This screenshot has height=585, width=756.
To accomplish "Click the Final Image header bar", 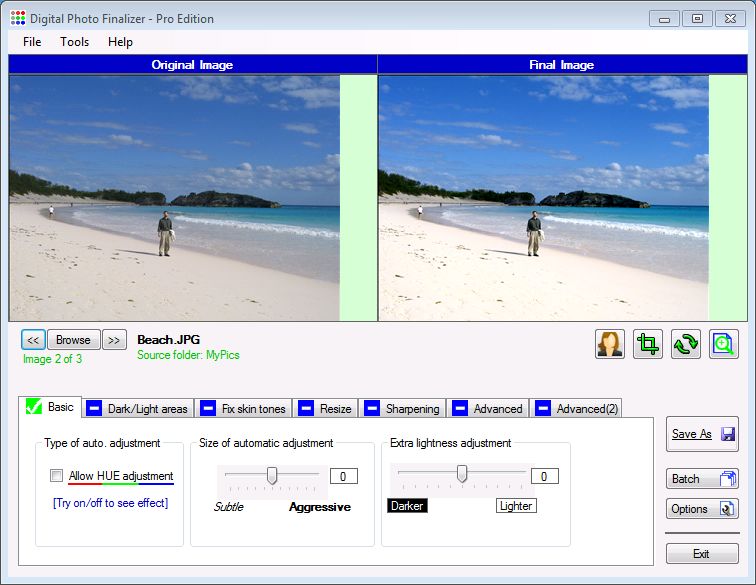I will click(x=562, y=65).
